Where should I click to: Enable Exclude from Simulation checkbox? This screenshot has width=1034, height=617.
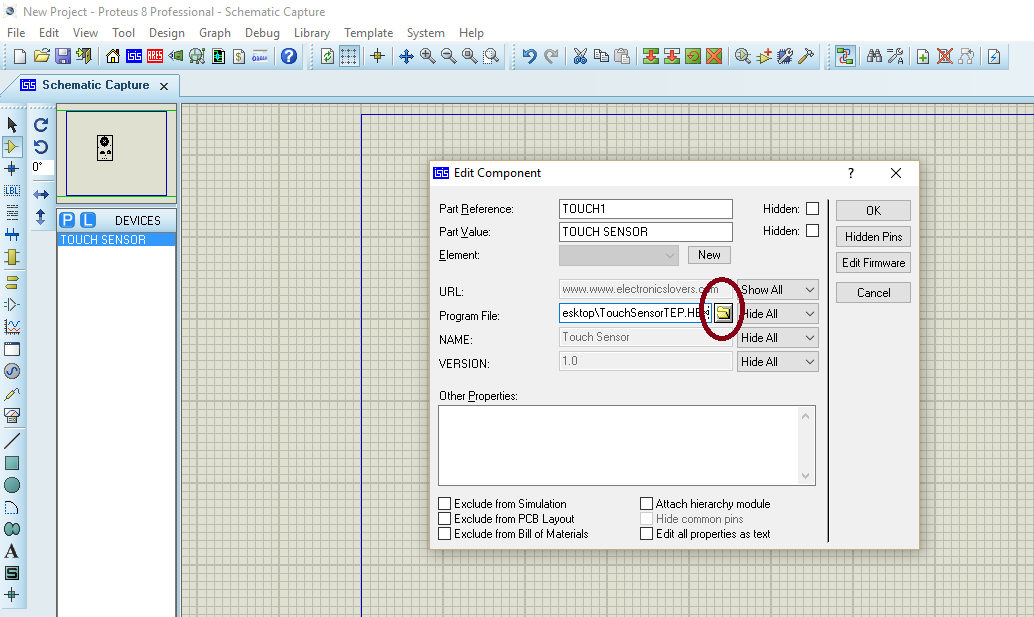(445, 504)
